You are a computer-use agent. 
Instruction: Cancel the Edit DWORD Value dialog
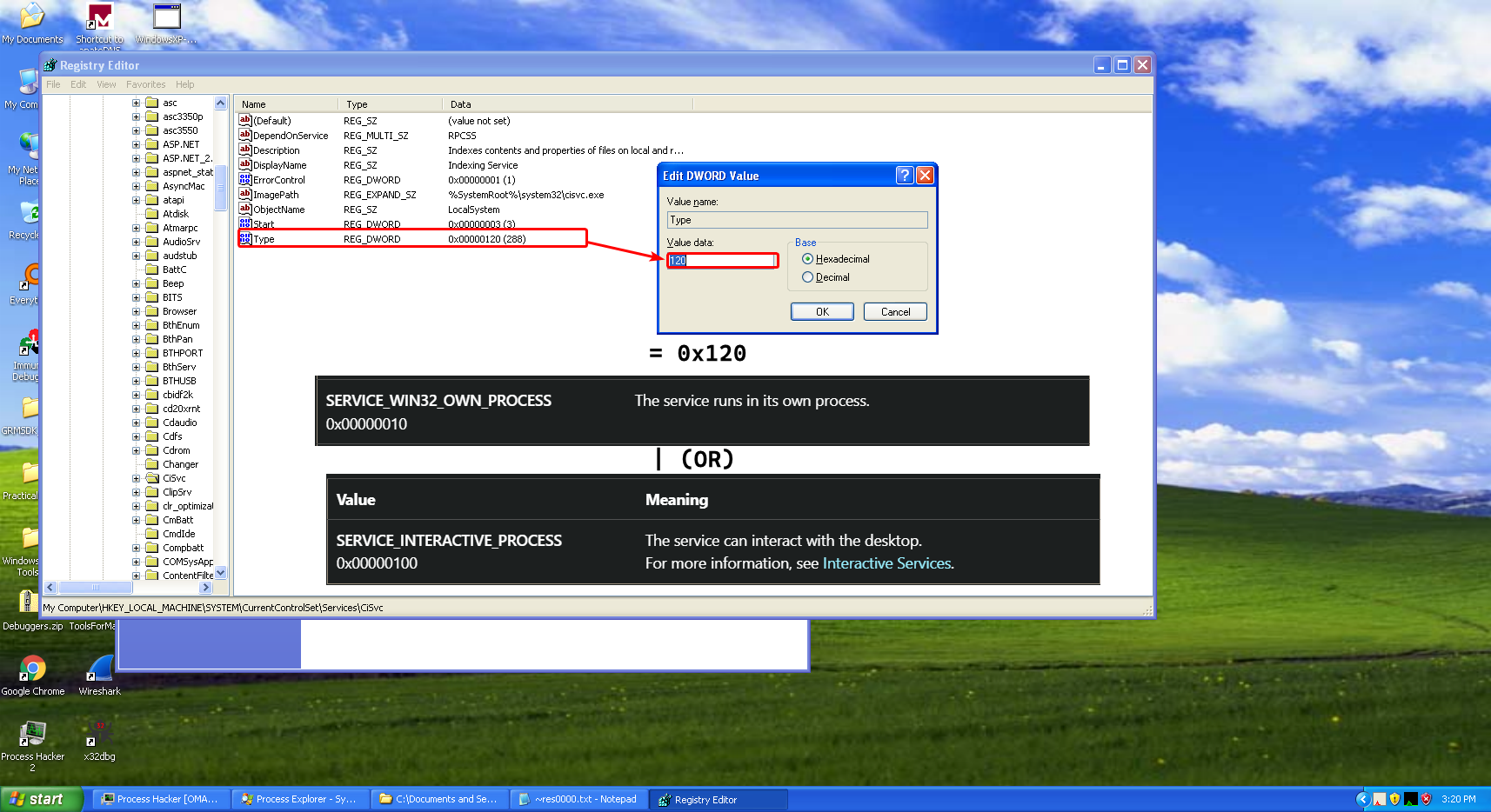tap(895, 312)
